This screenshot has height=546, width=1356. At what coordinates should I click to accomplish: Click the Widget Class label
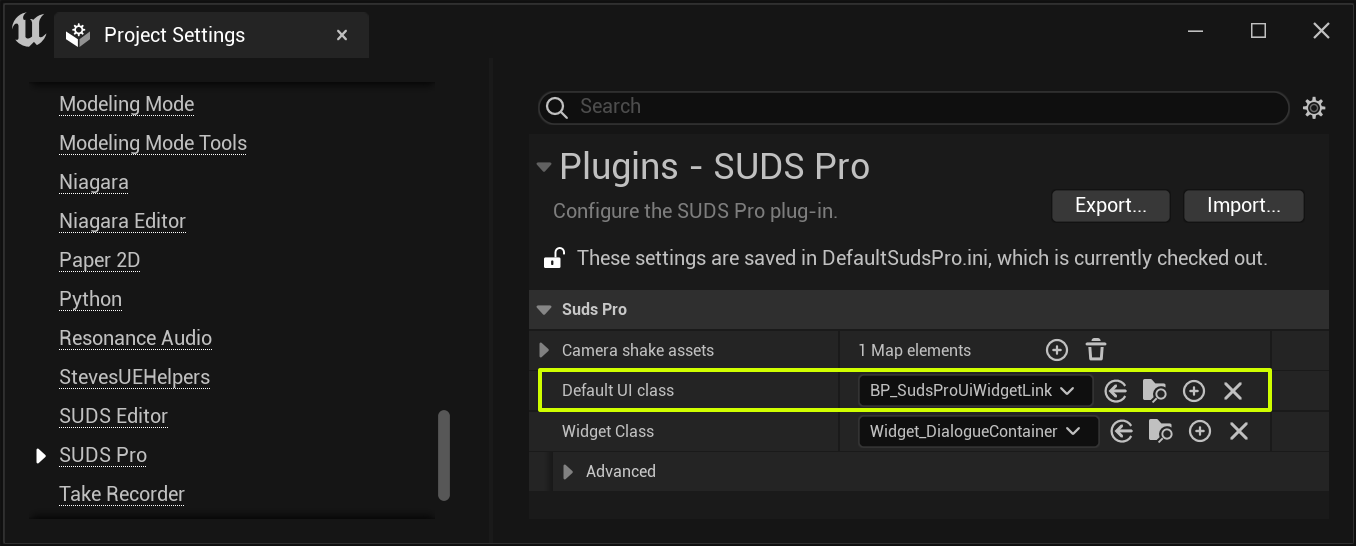608,431
